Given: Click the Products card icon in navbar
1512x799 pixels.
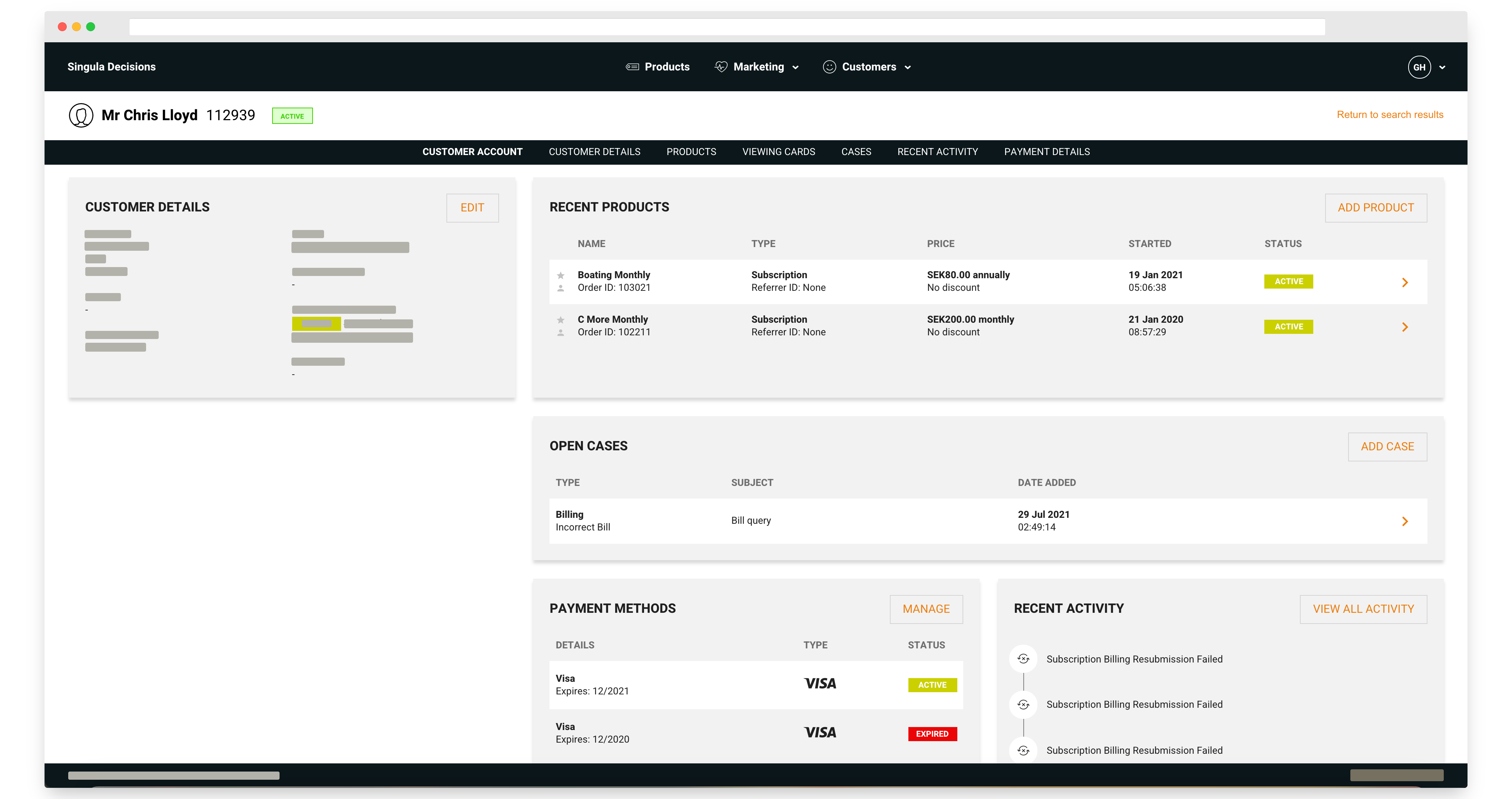Looking at the screenshot, I should click(632, 67).
